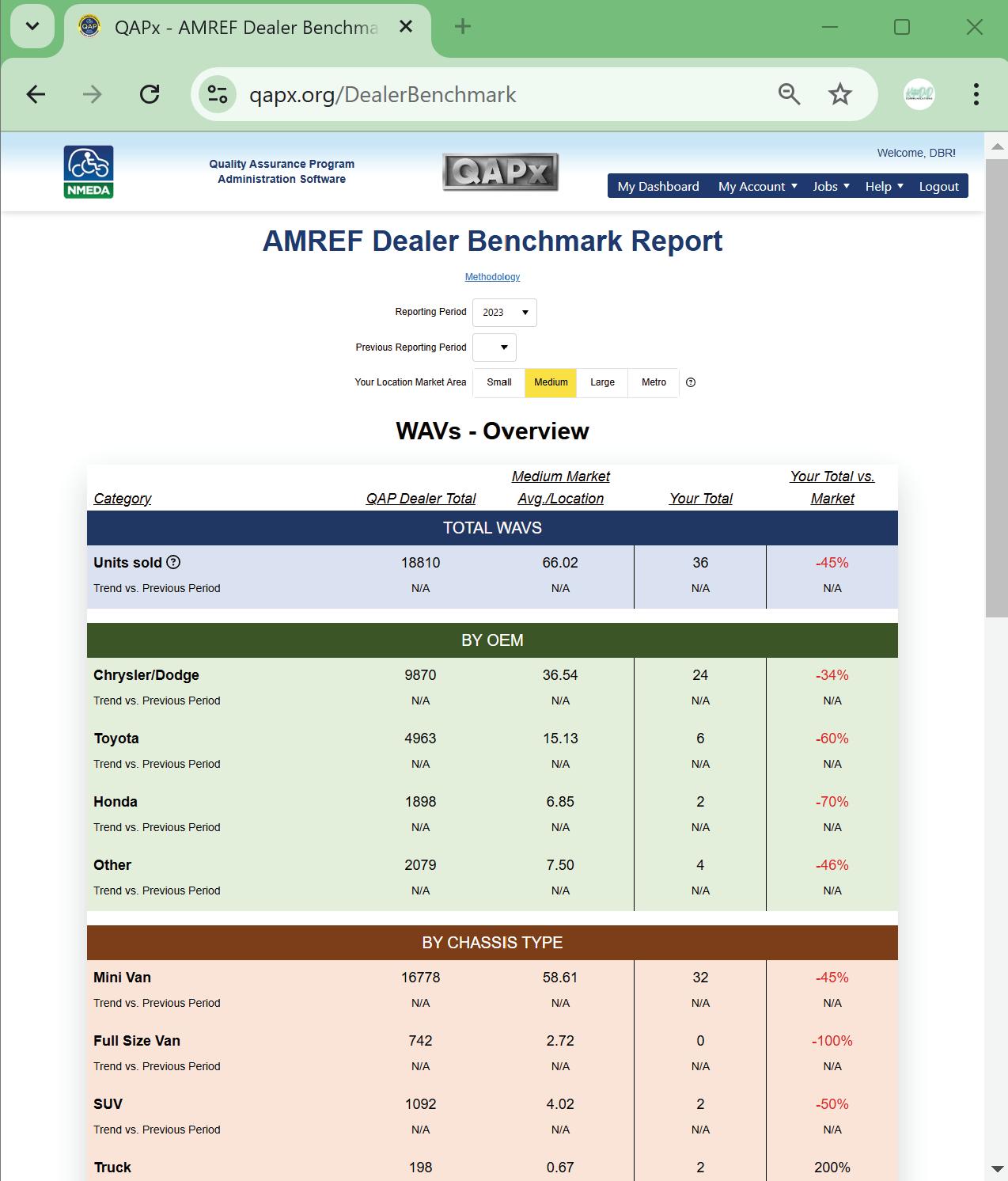Open the tab search chevron button
1008x1181 pixels.
tap(32, 27)
